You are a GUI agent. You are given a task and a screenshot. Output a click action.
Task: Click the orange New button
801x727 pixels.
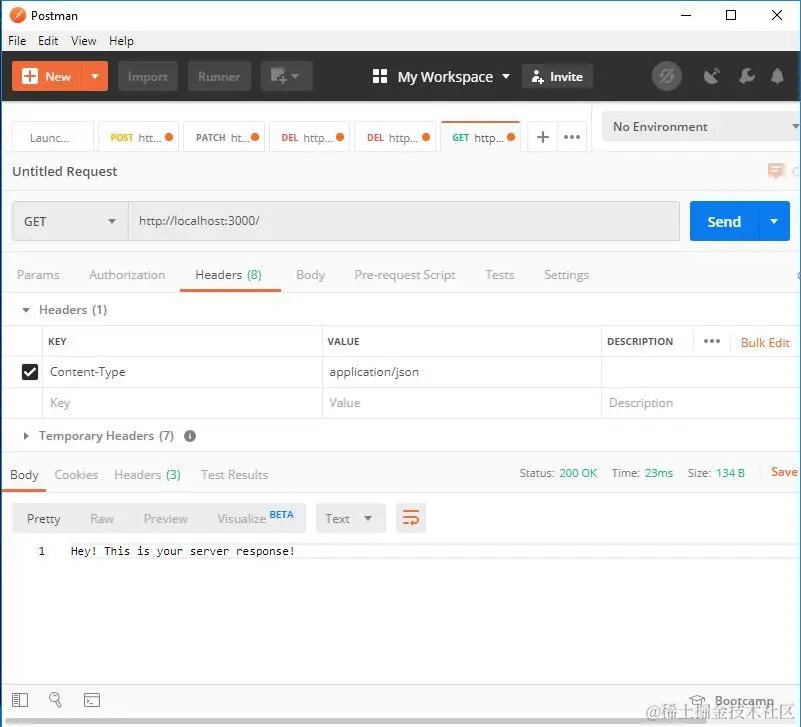[46, 76]
